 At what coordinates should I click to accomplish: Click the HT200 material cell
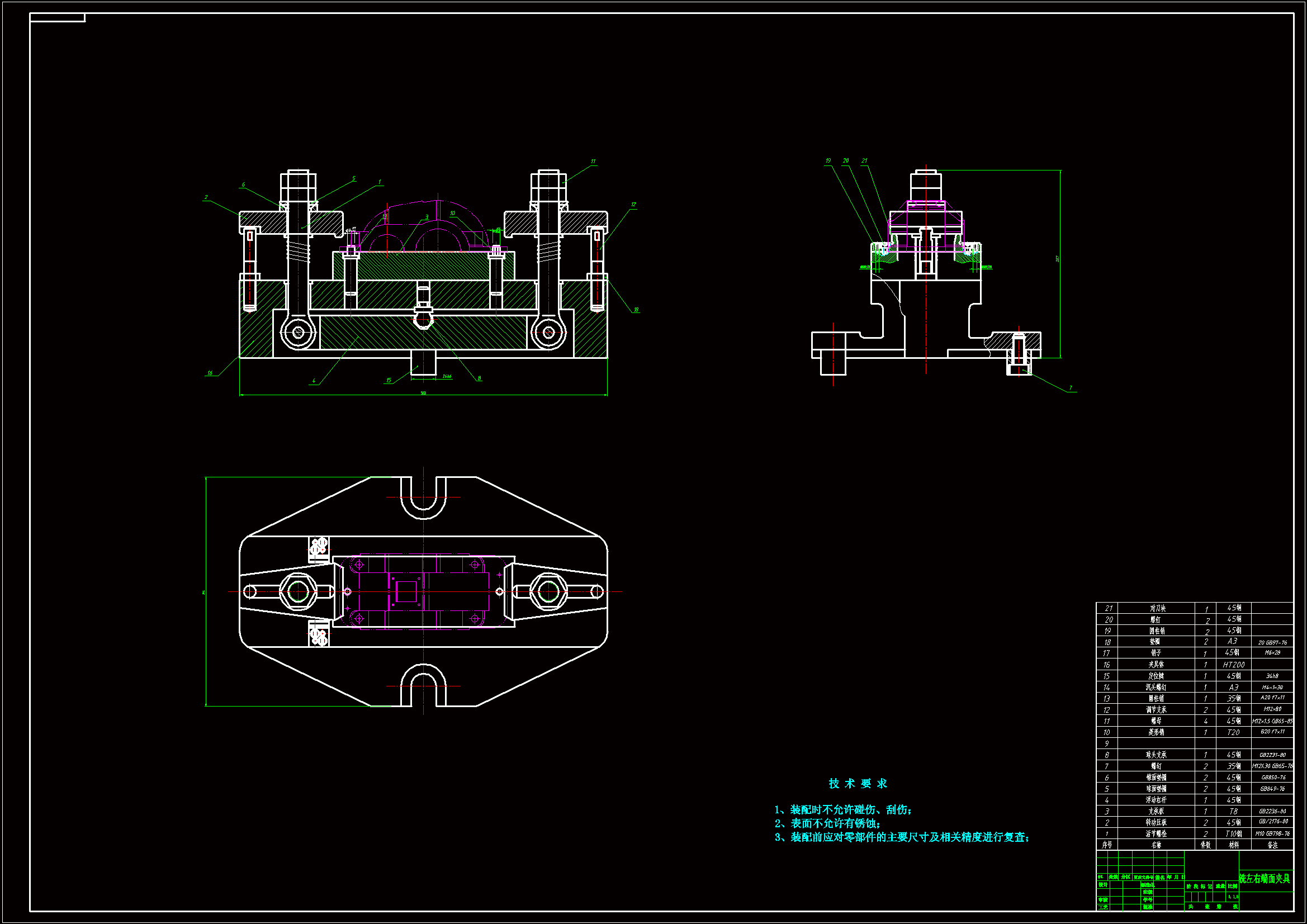[x=1233, y=665]
